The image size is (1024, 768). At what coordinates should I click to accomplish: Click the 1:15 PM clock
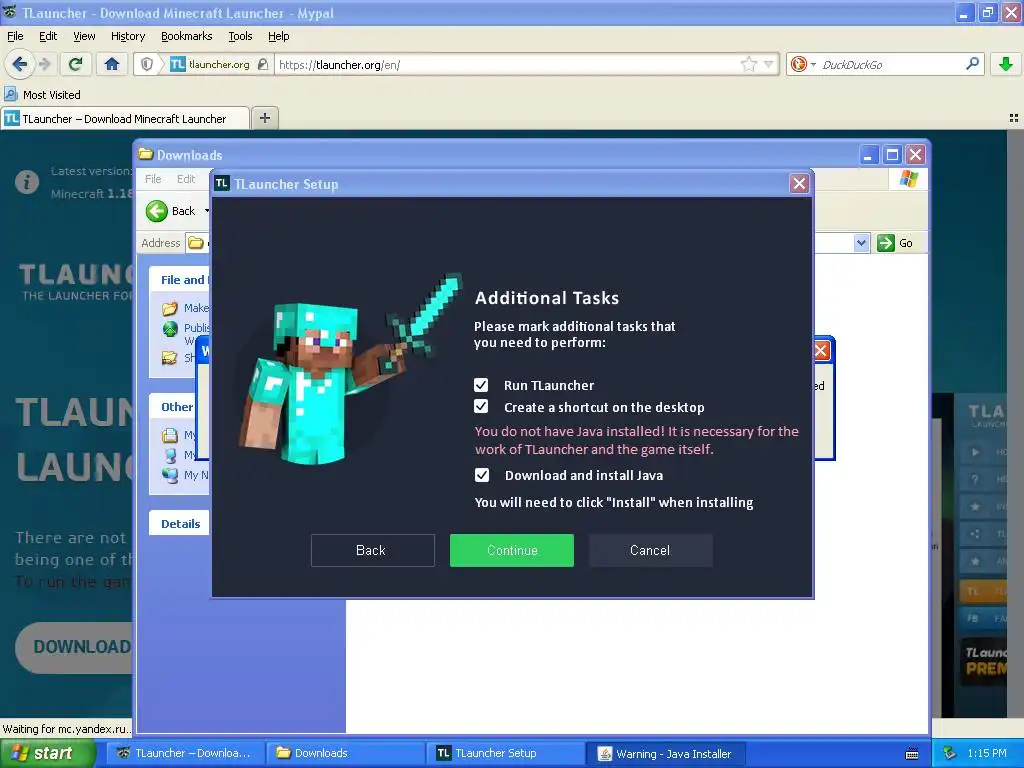[987, 753]
